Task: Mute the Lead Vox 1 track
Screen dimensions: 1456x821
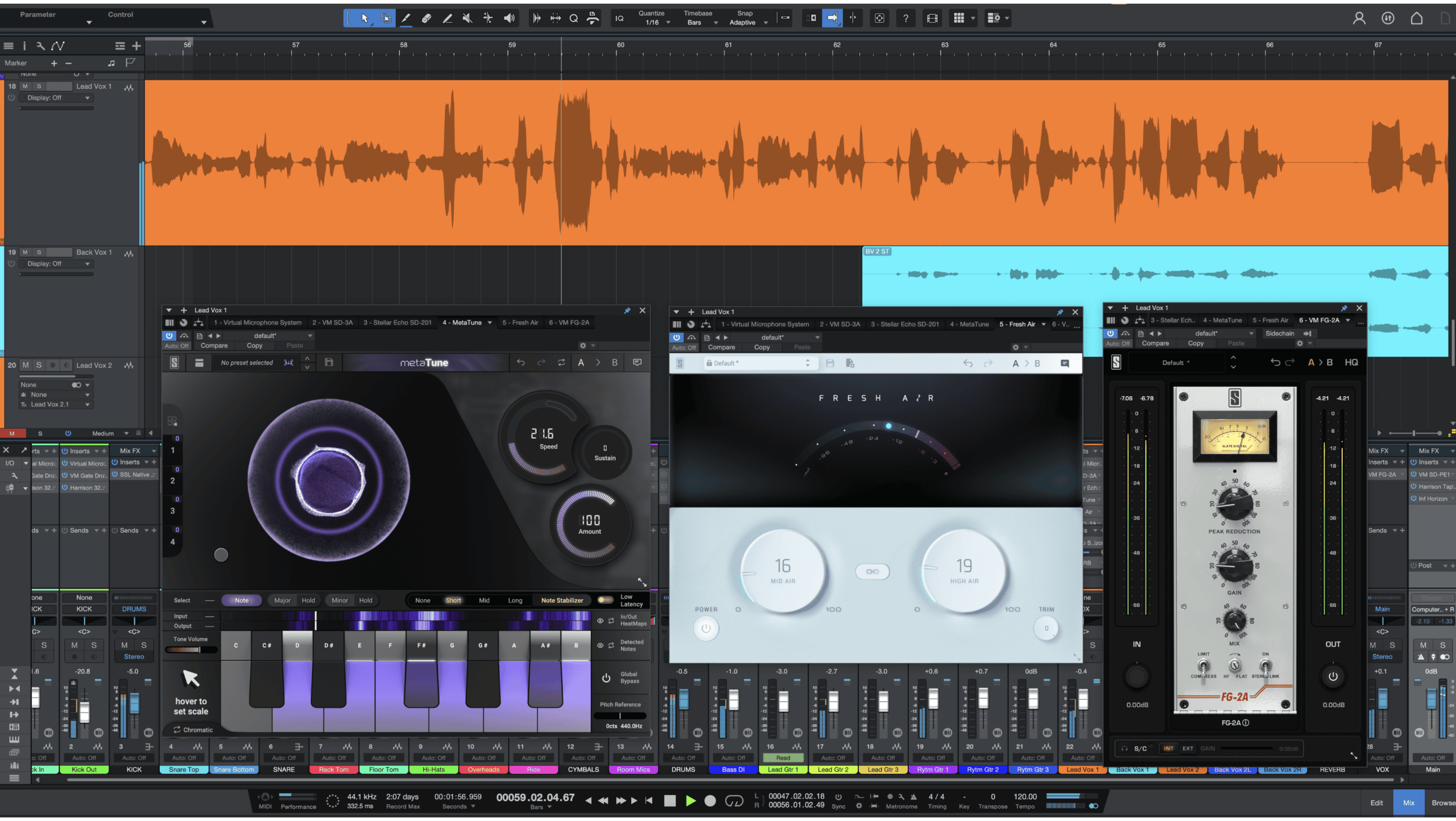Action: 25,86
